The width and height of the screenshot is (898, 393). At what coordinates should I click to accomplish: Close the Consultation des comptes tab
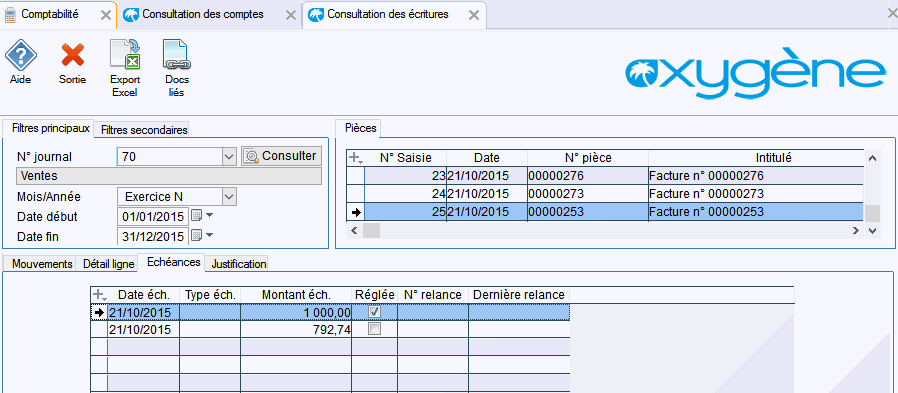(x=291, y=15)
